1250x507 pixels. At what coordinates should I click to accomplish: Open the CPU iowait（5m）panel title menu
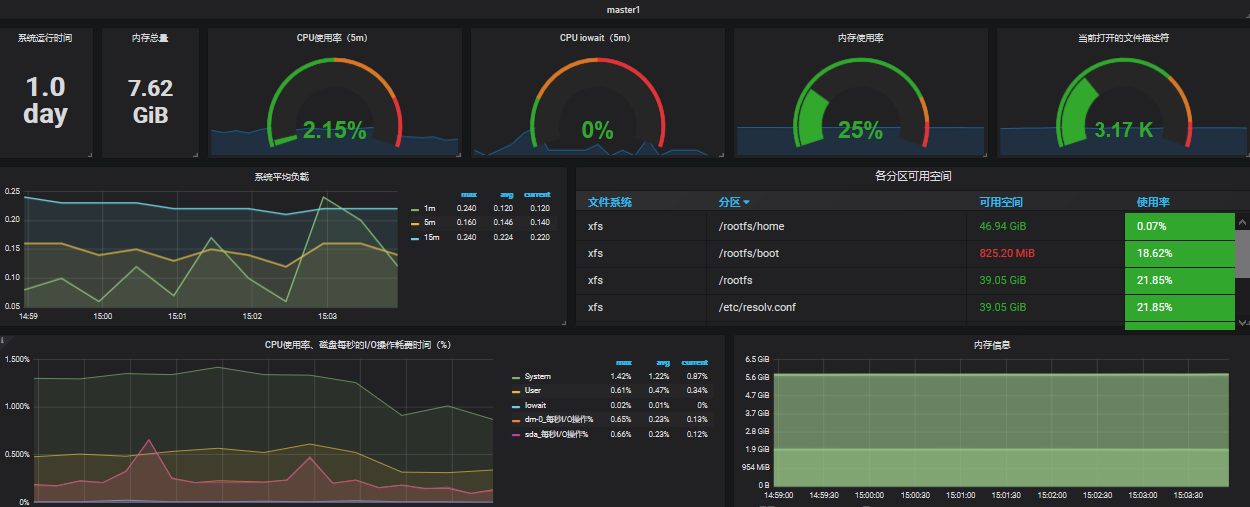(x=597, y=37)
